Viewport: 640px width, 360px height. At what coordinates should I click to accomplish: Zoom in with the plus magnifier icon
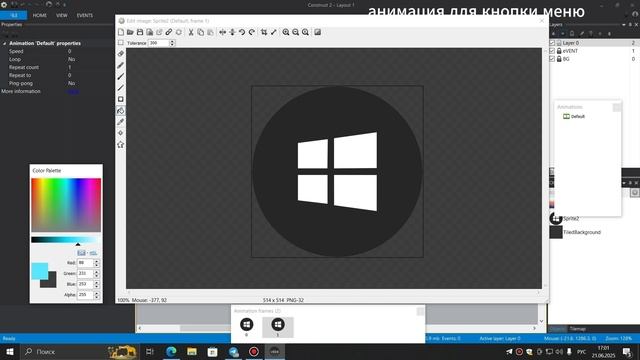tap(286, 32)
